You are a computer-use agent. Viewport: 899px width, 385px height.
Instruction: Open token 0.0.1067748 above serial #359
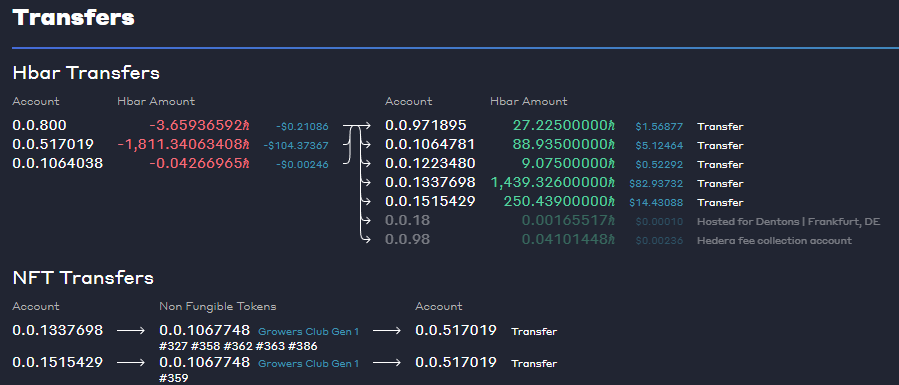[205, 362]
